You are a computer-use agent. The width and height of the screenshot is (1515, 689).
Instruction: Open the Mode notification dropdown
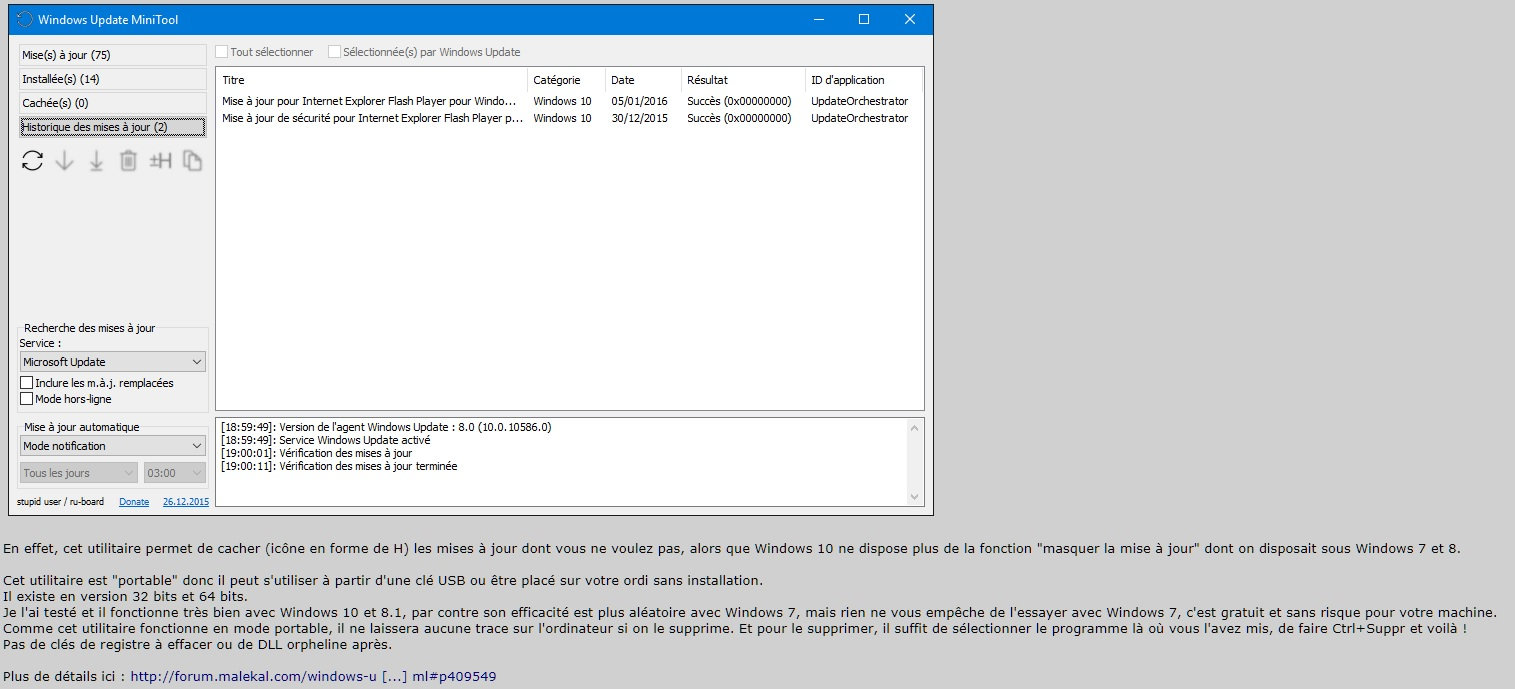coord(113,446)
